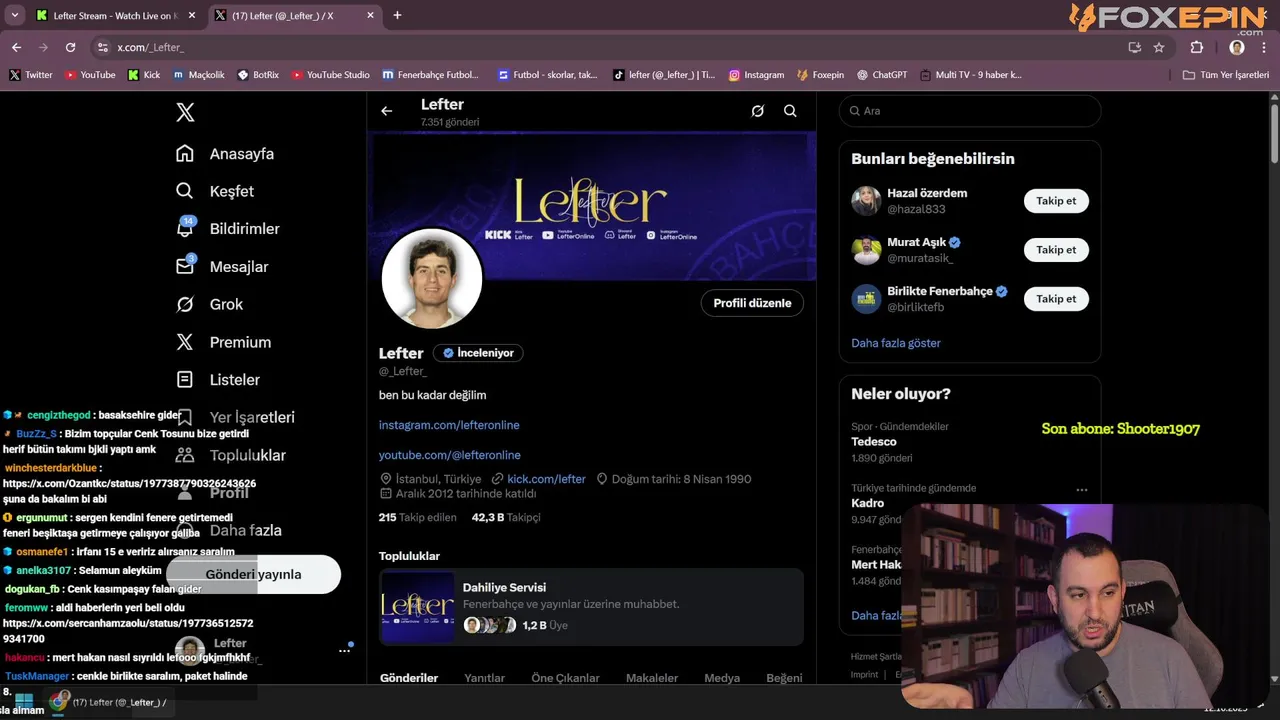Open the Chrome profile avatar menu
1280x720 pixels.
[1237, 47]
